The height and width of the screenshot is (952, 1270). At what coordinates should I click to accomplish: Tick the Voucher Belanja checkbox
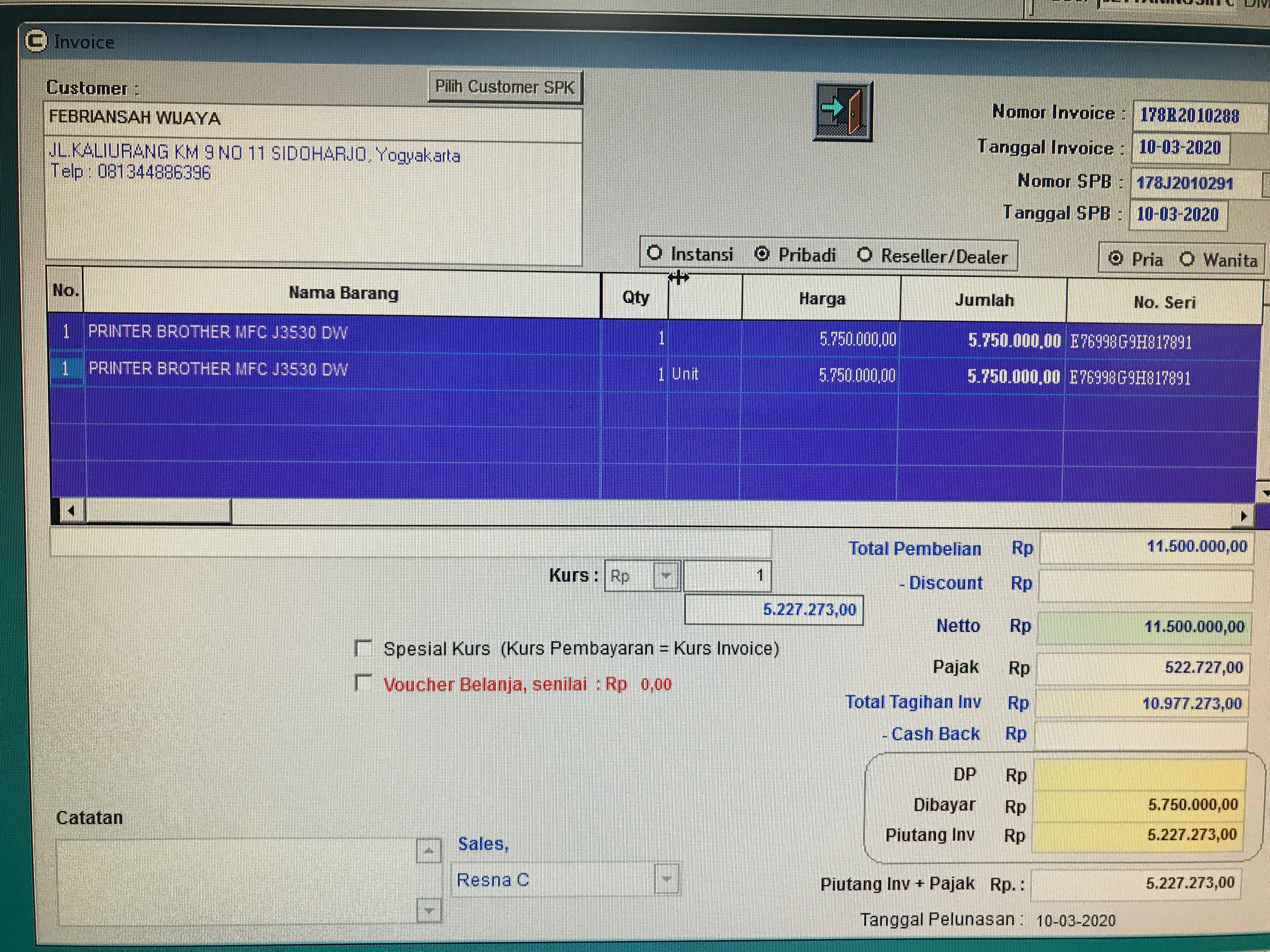[x=363, y=683]
